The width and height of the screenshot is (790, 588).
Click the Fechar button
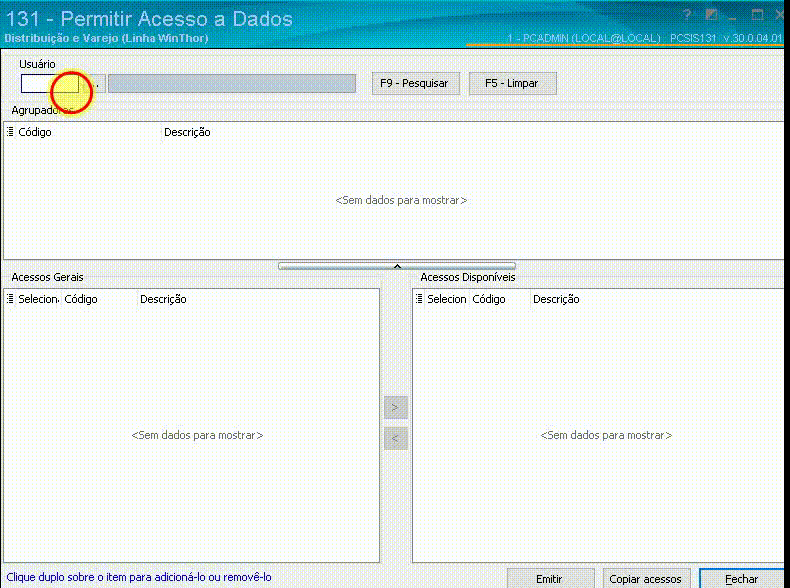tap(741, 579)
